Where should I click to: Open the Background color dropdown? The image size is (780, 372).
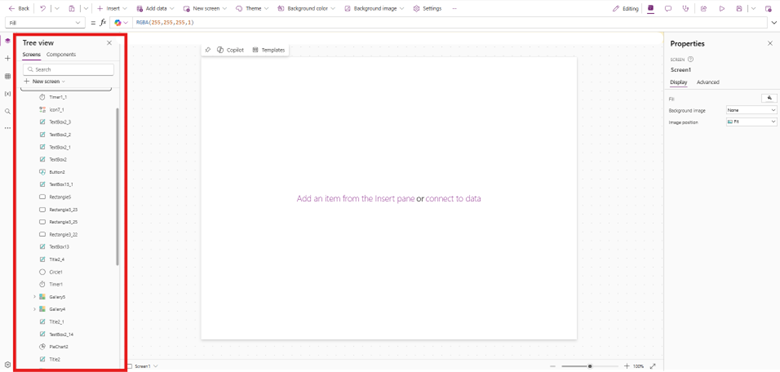[306, 8]
